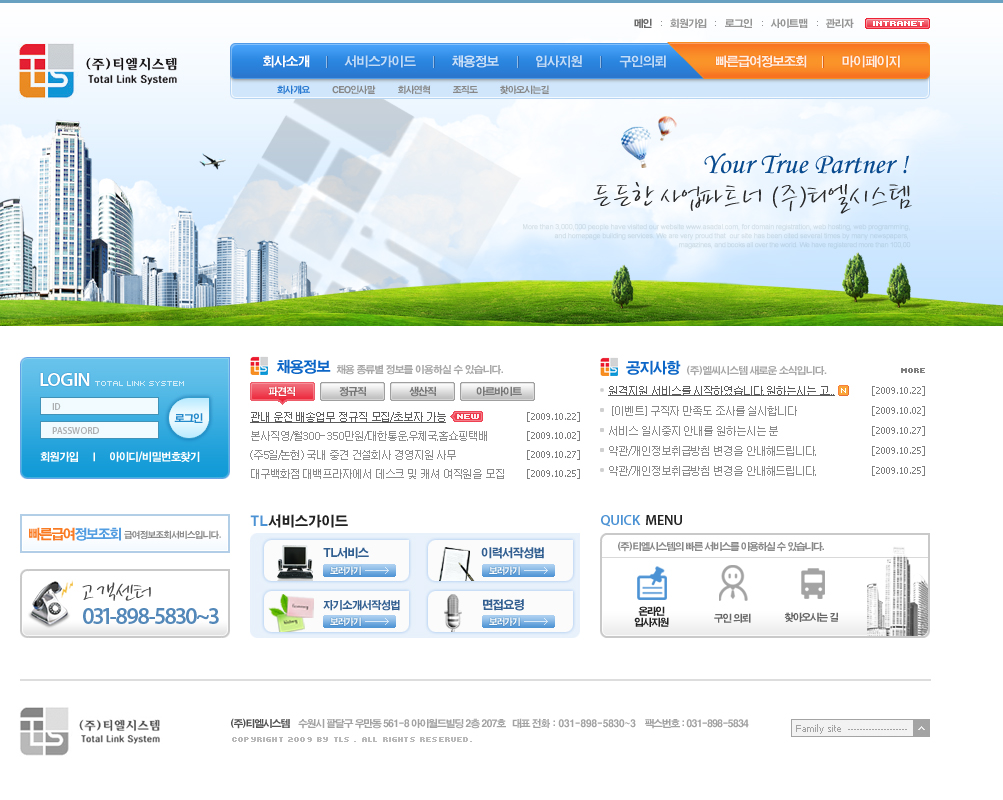Click the ID input field
The width and height of the screenshot is (1003, 800).
99,406
